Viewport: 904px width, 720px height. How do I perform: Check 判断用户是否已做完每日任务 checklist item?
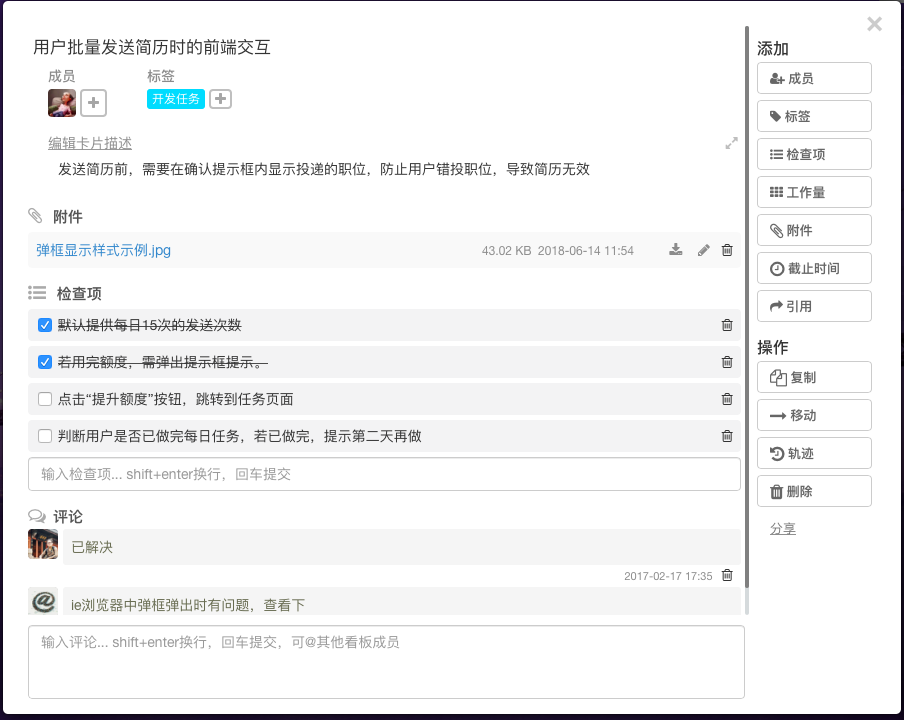45,436
